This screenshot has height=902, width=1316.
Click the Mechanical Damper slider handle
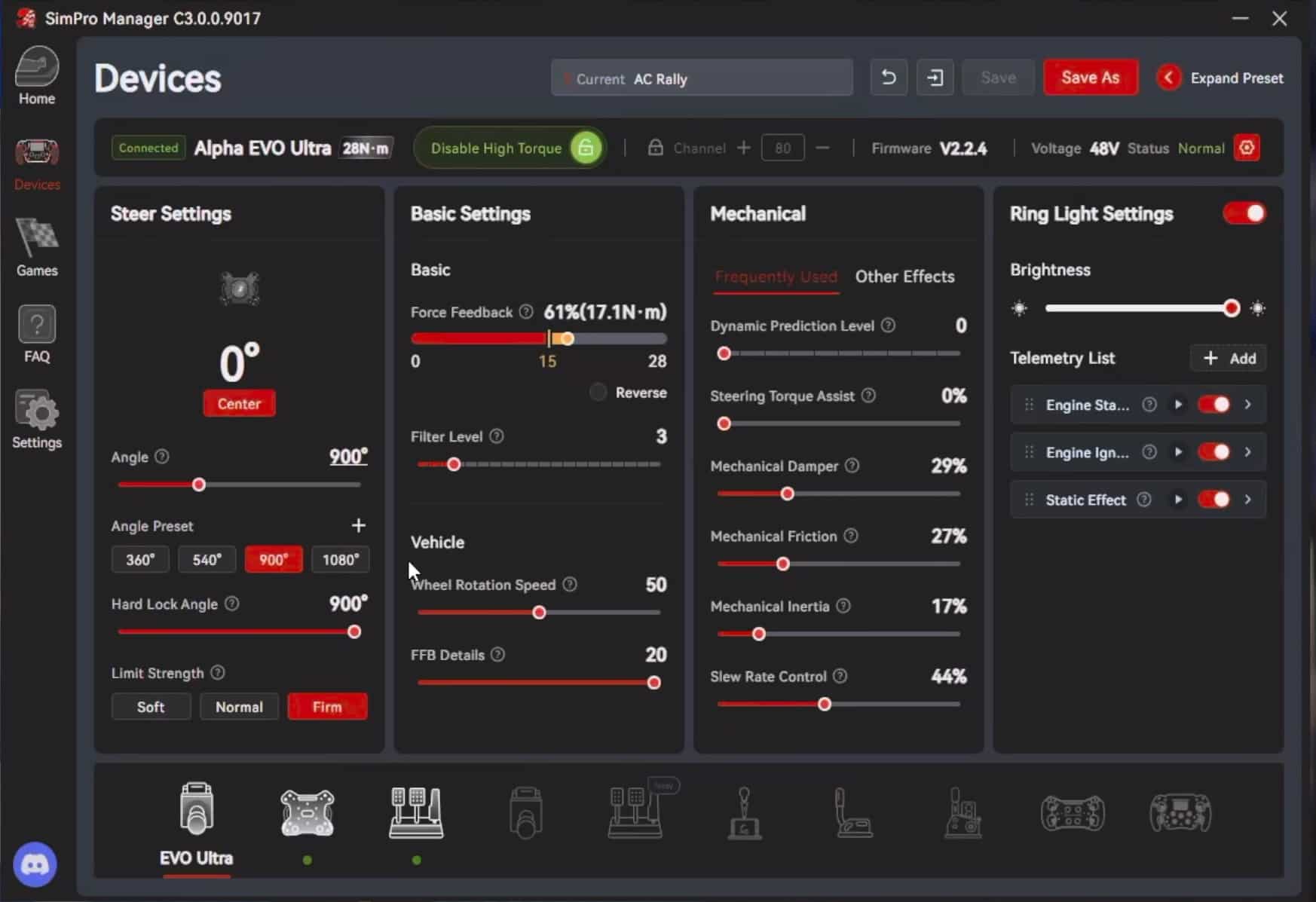pyautogui.click(x=787, y=494)
